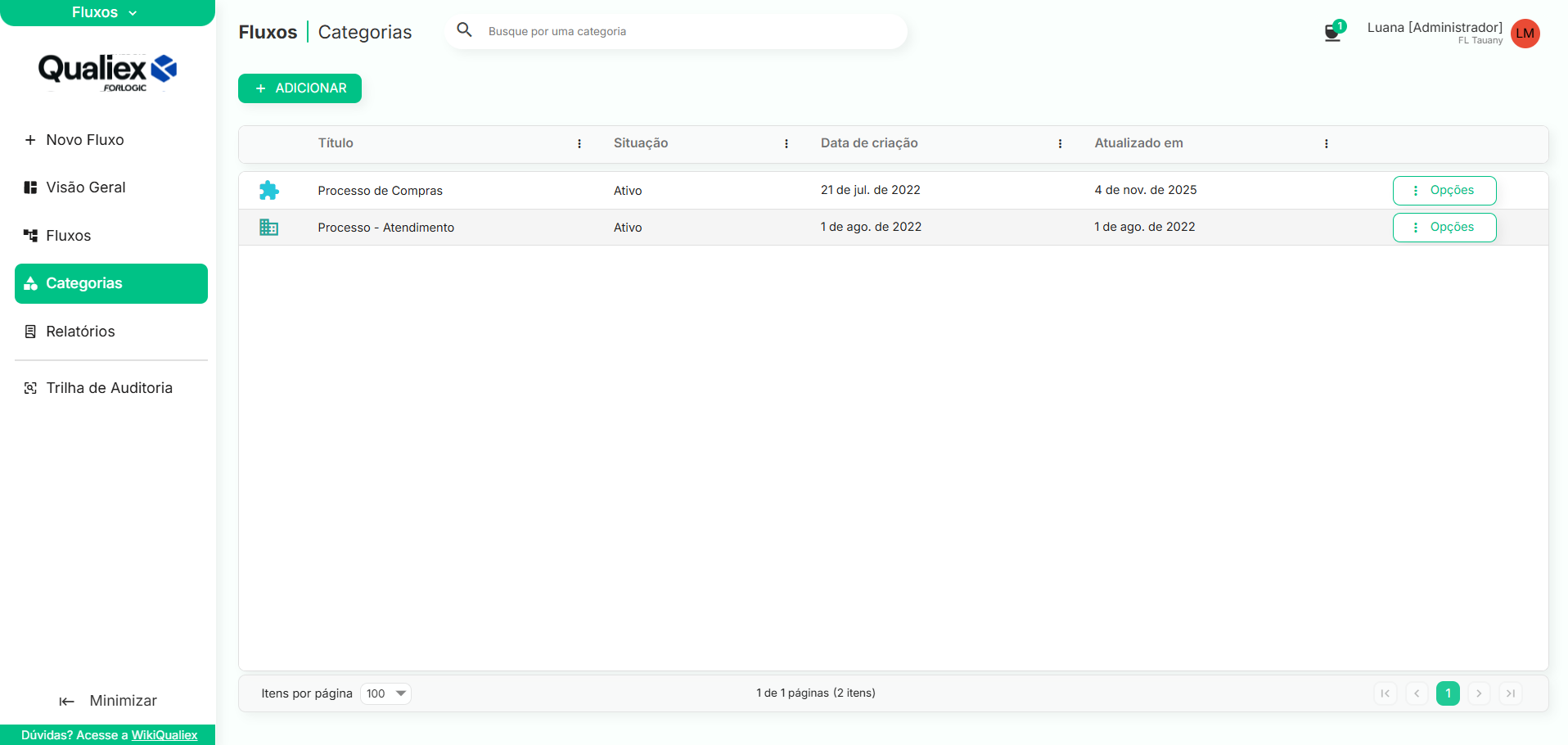
Task: Click the notifications cup icon with badge
Action: [1332, 33]
